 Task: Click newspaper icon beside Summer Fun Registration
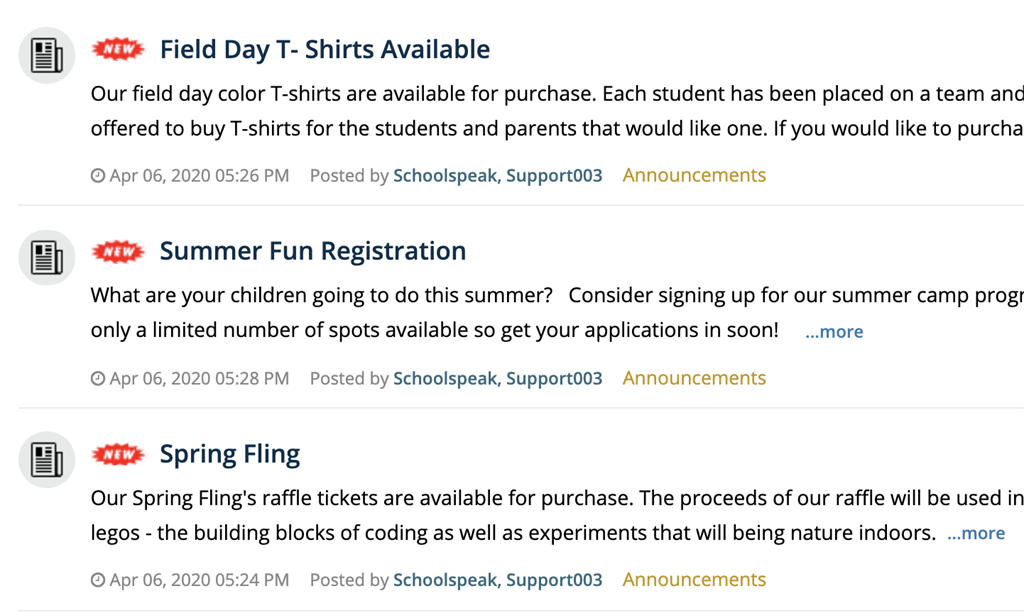click(x=47, y=257)
